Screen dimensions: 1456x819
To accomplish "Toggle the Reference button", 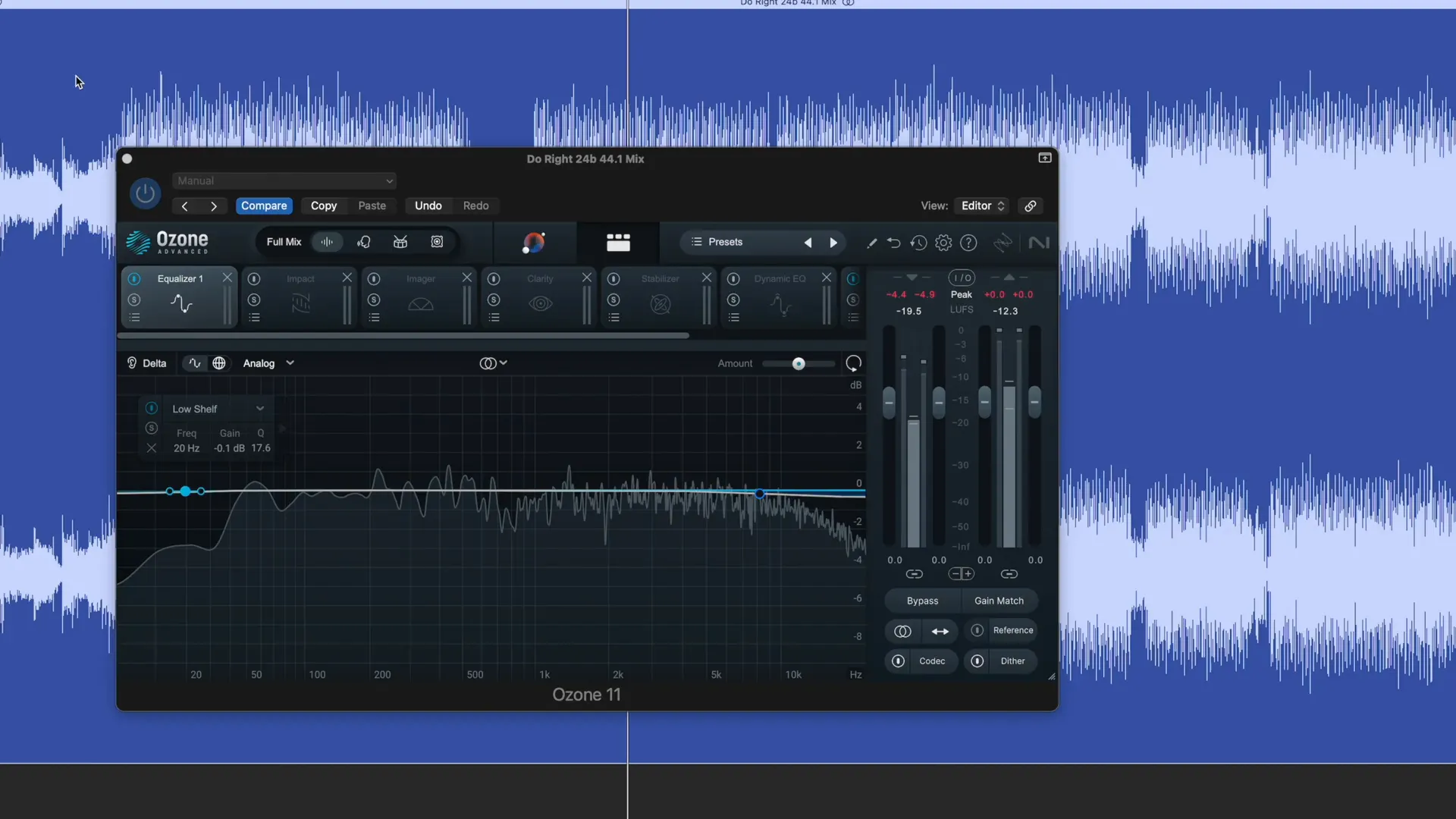I will 1002,630.
